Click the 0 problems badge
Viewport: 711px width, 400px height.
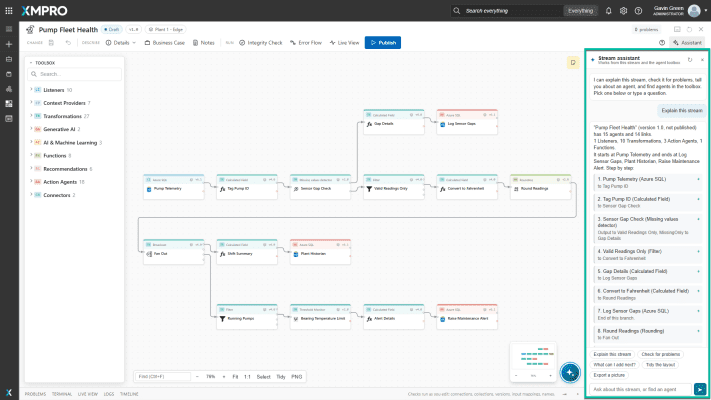coord(647,29)
